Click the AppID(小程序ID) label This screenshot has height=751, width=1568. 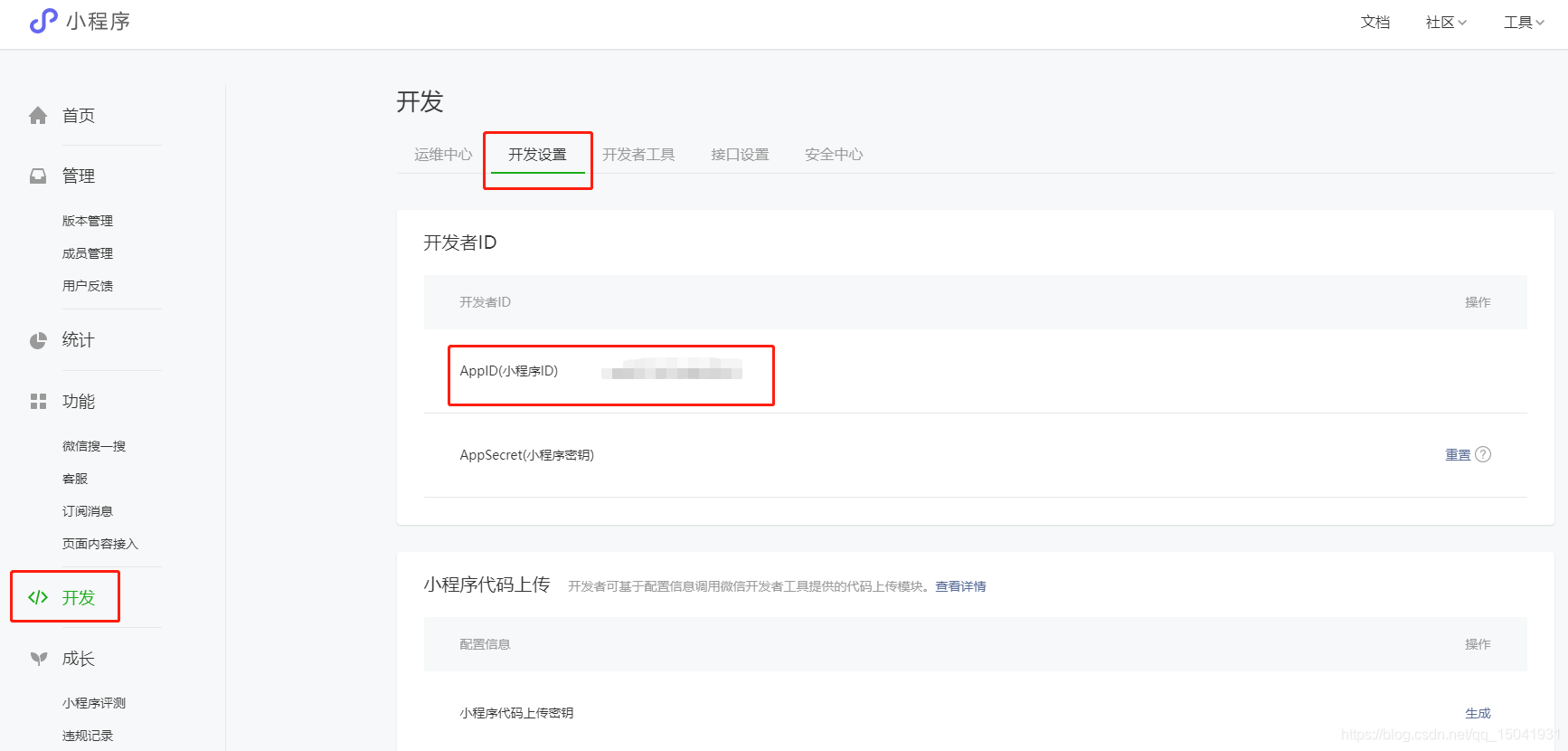(509, 371)
